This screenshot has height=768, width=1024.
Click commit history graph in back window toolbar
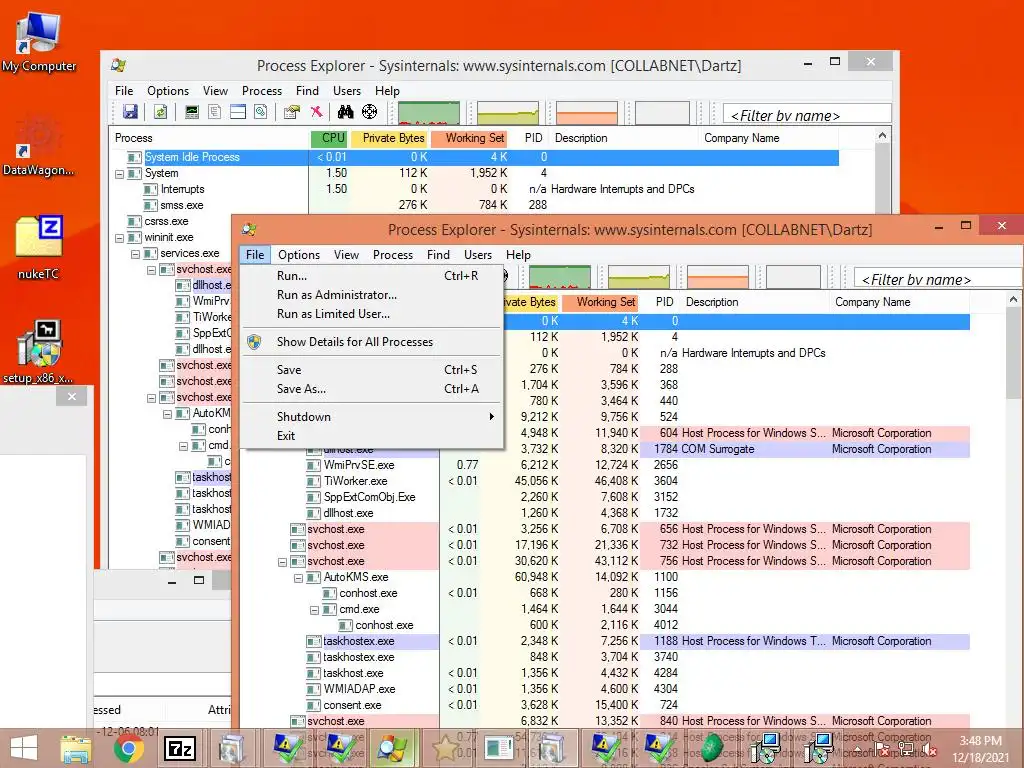(508, 113)
